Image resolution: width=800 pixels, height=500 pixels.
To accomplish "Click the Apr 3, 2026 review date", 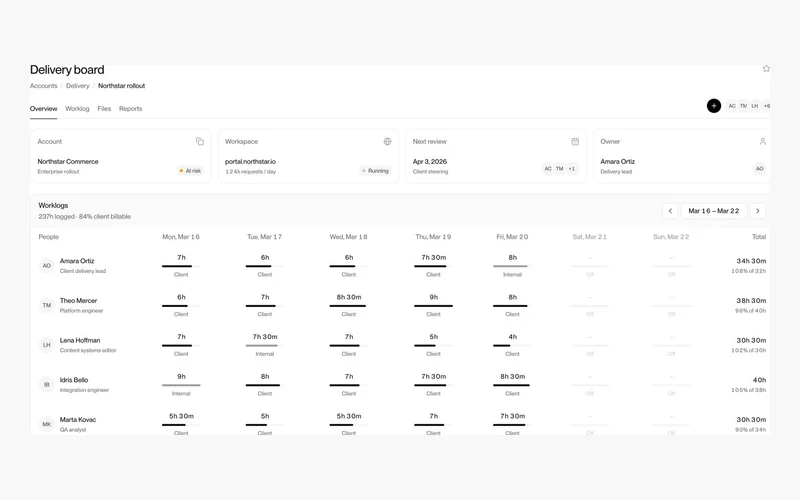I will 430,161.
